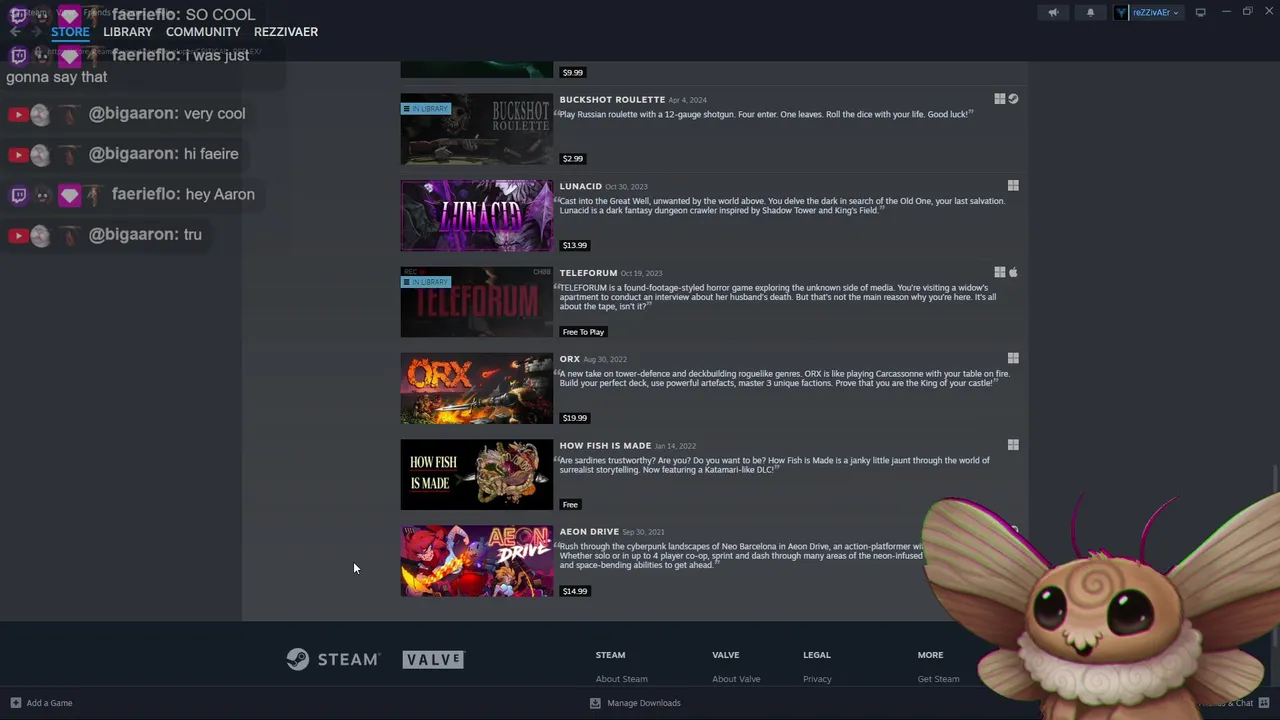Image resolution: width=1280 pixels, height=720 pixels.
Task: Open AEON DRIVE title link
Action: tap(589, 532)
